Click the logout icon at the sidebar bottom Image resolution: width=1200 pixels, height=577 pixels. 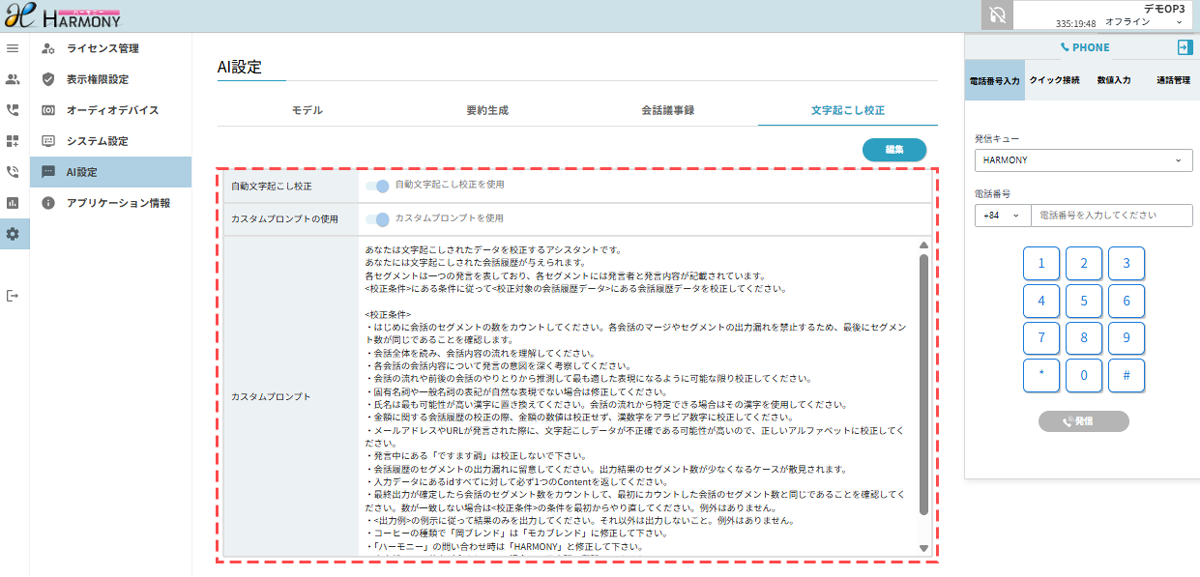[12, 296]
